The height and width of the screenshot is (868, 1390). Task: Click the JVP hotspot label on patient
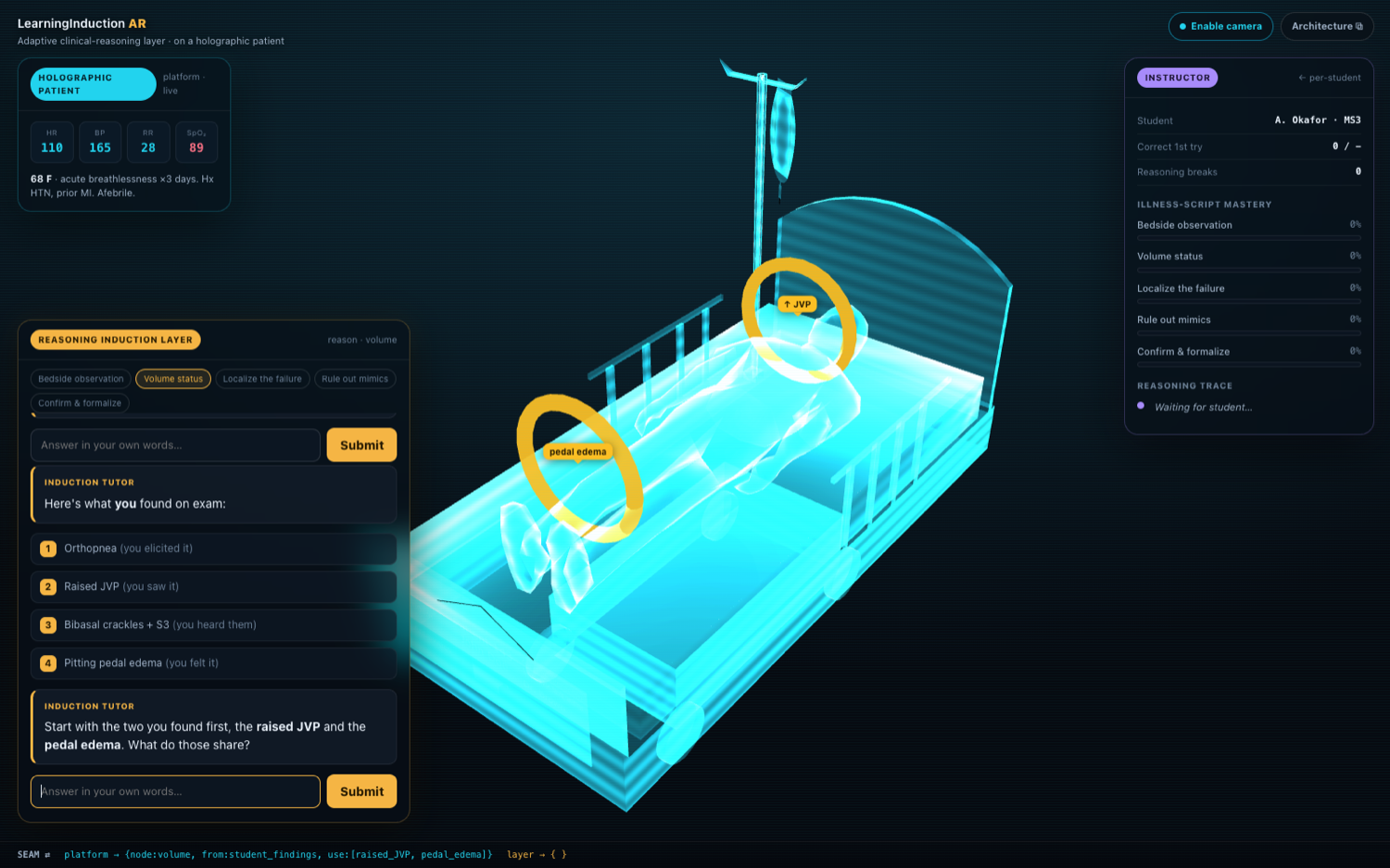pos(797,304)
